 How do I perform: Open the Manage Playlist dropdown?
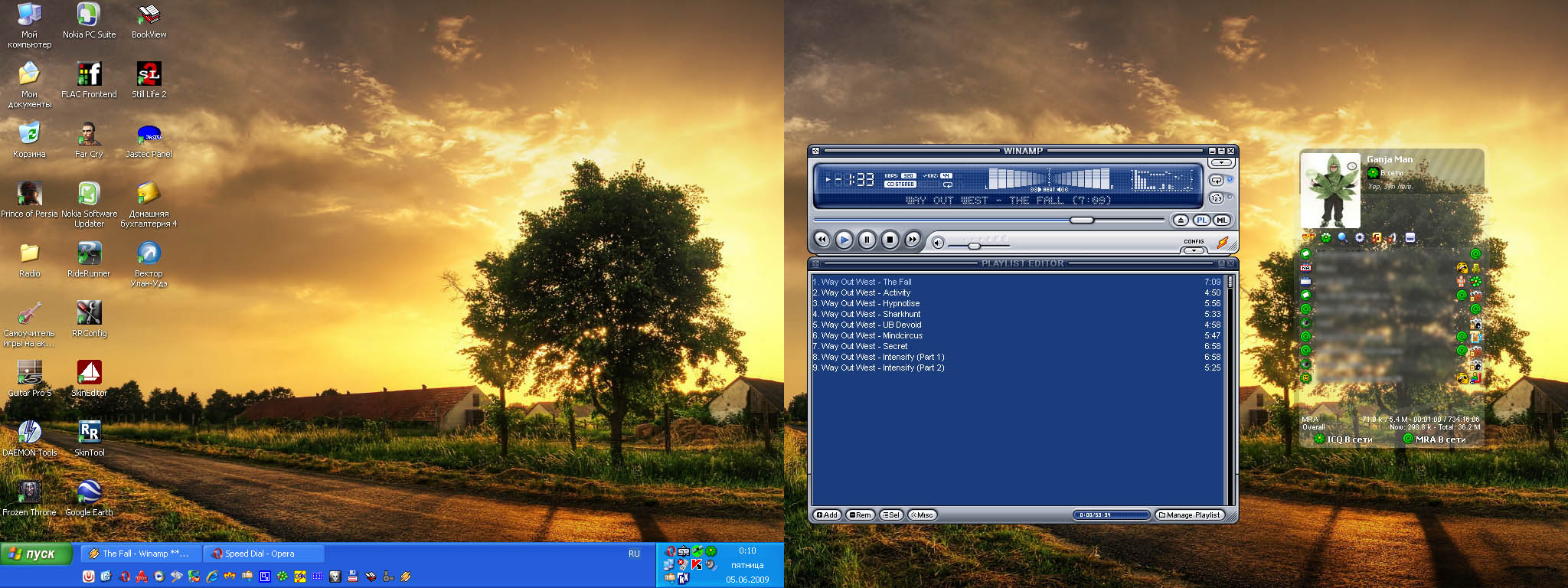click(x=1189, y=515)
